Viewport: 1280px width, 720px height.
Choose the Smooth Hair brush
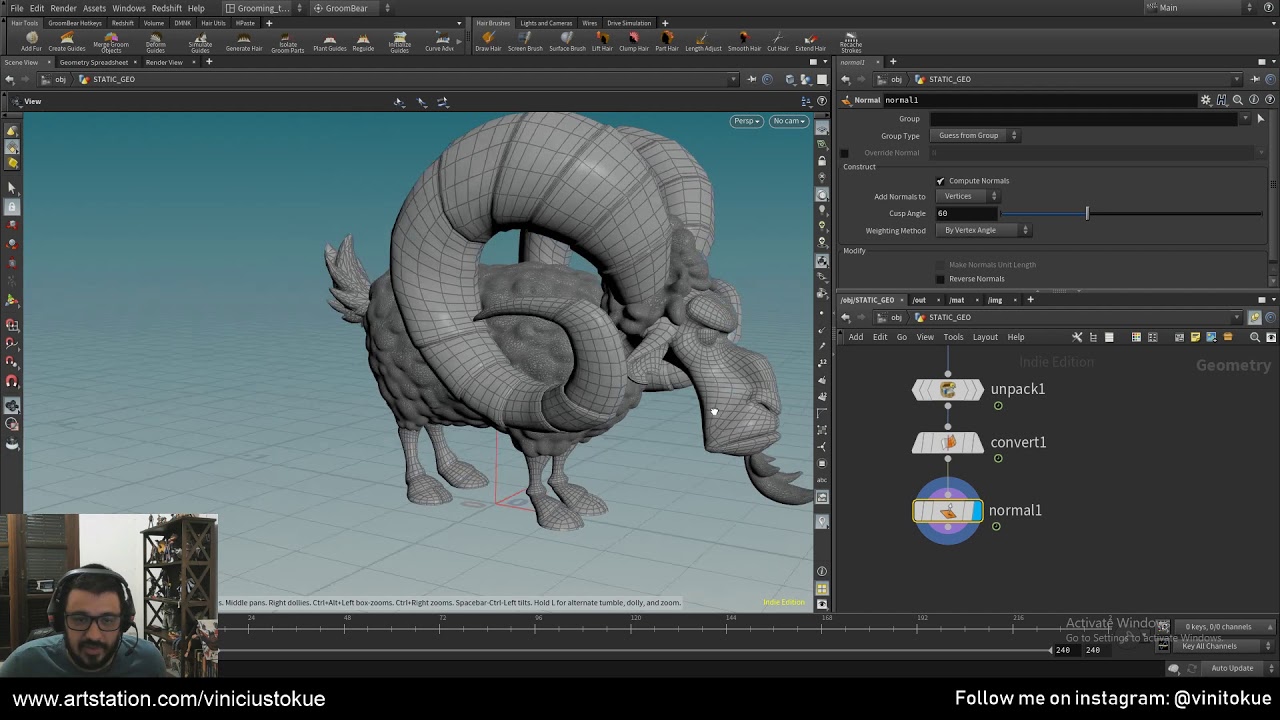tap(744, 42)
